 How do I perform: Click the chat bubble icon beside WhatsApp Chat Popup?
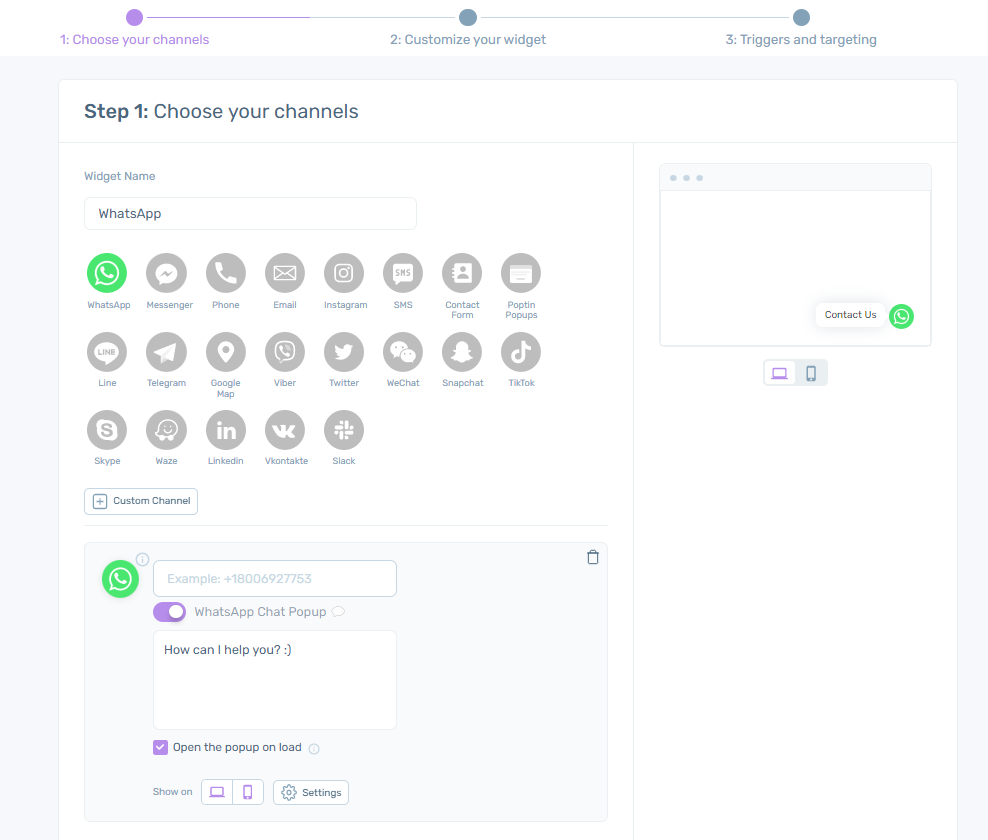tap(338, 611)
